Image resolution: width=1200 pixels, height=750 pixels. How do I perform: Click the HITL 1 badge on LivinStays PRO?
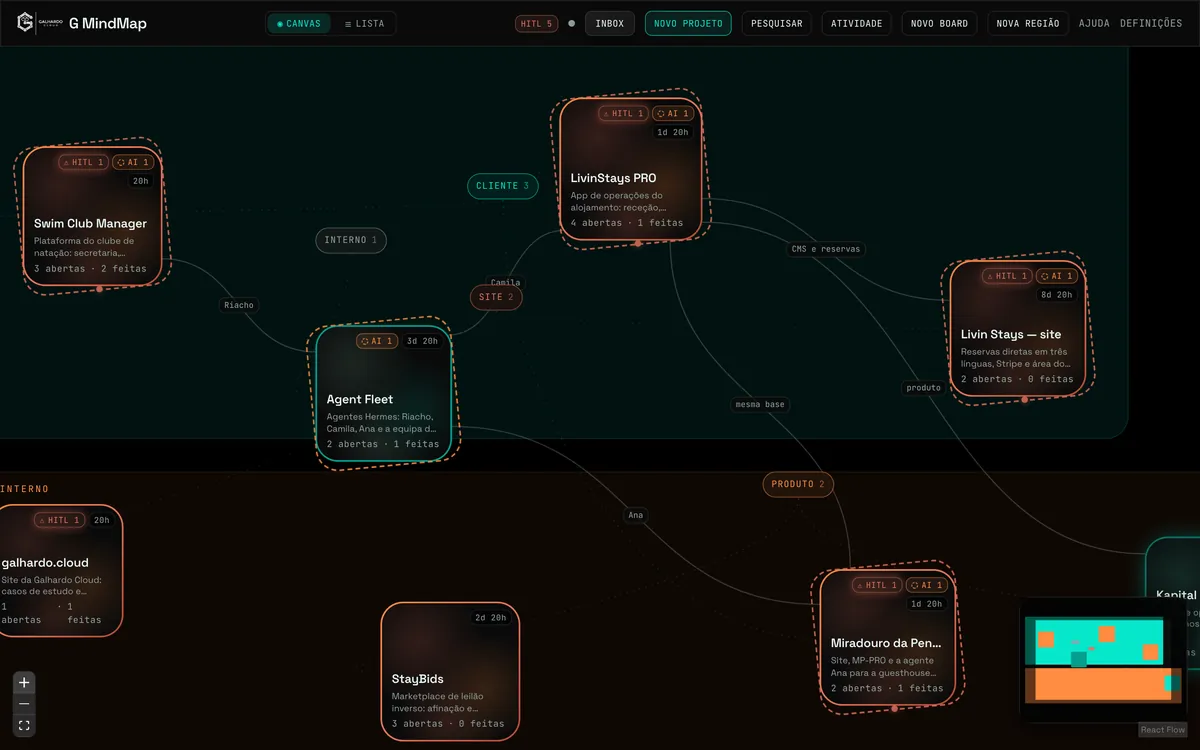point(623,114)
